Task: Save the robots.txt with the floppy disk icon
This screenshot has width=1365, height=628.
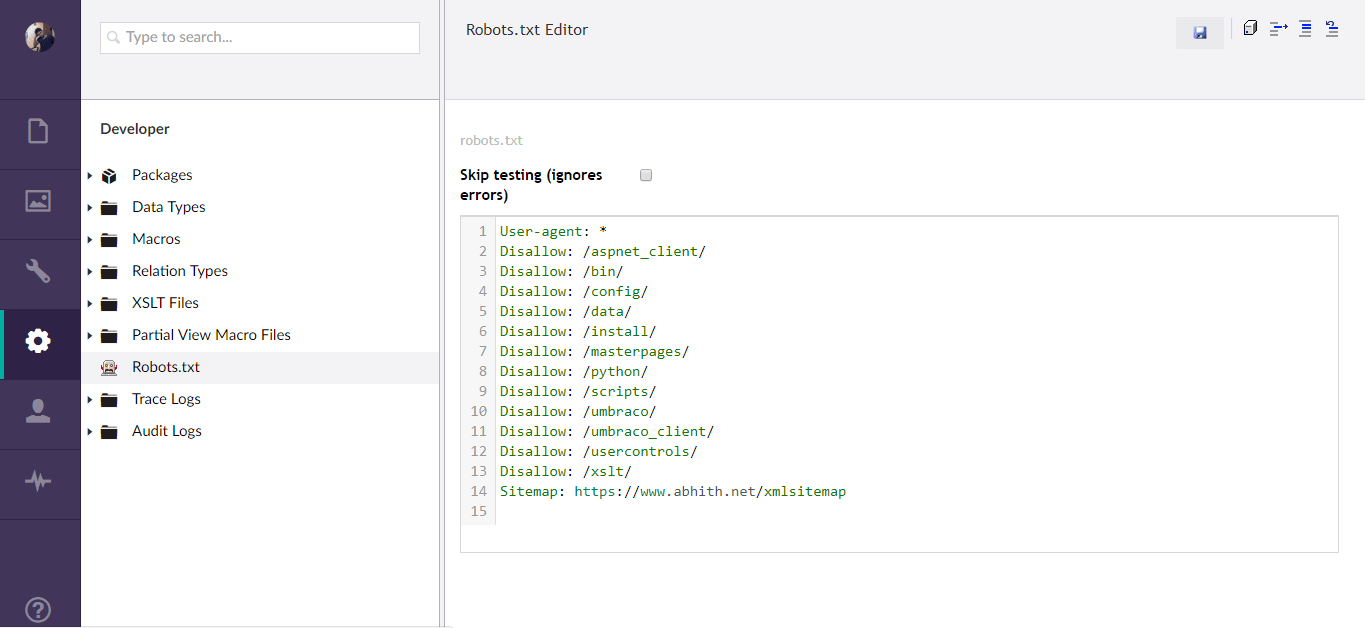Action: (1199, 32)
